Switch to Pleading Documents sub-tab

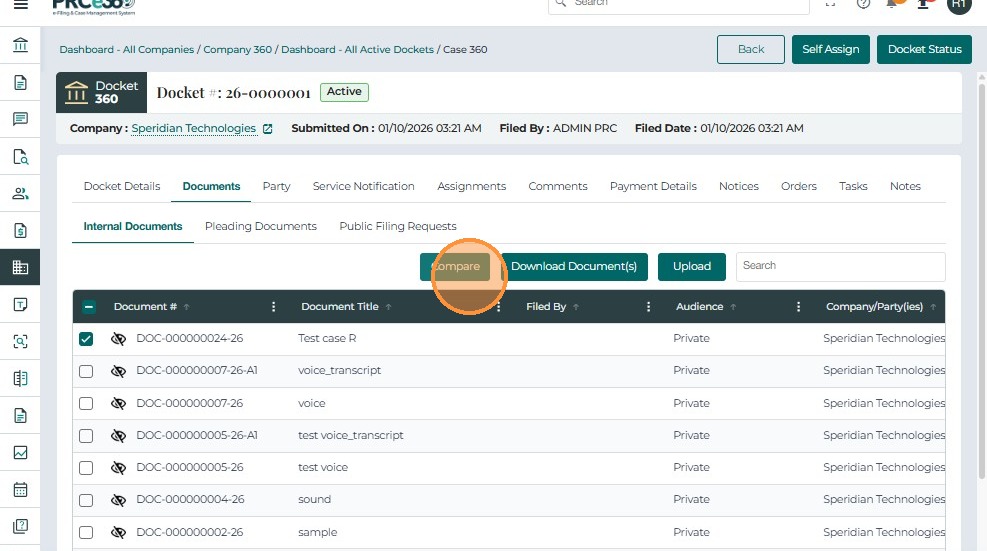coord(261,227)
